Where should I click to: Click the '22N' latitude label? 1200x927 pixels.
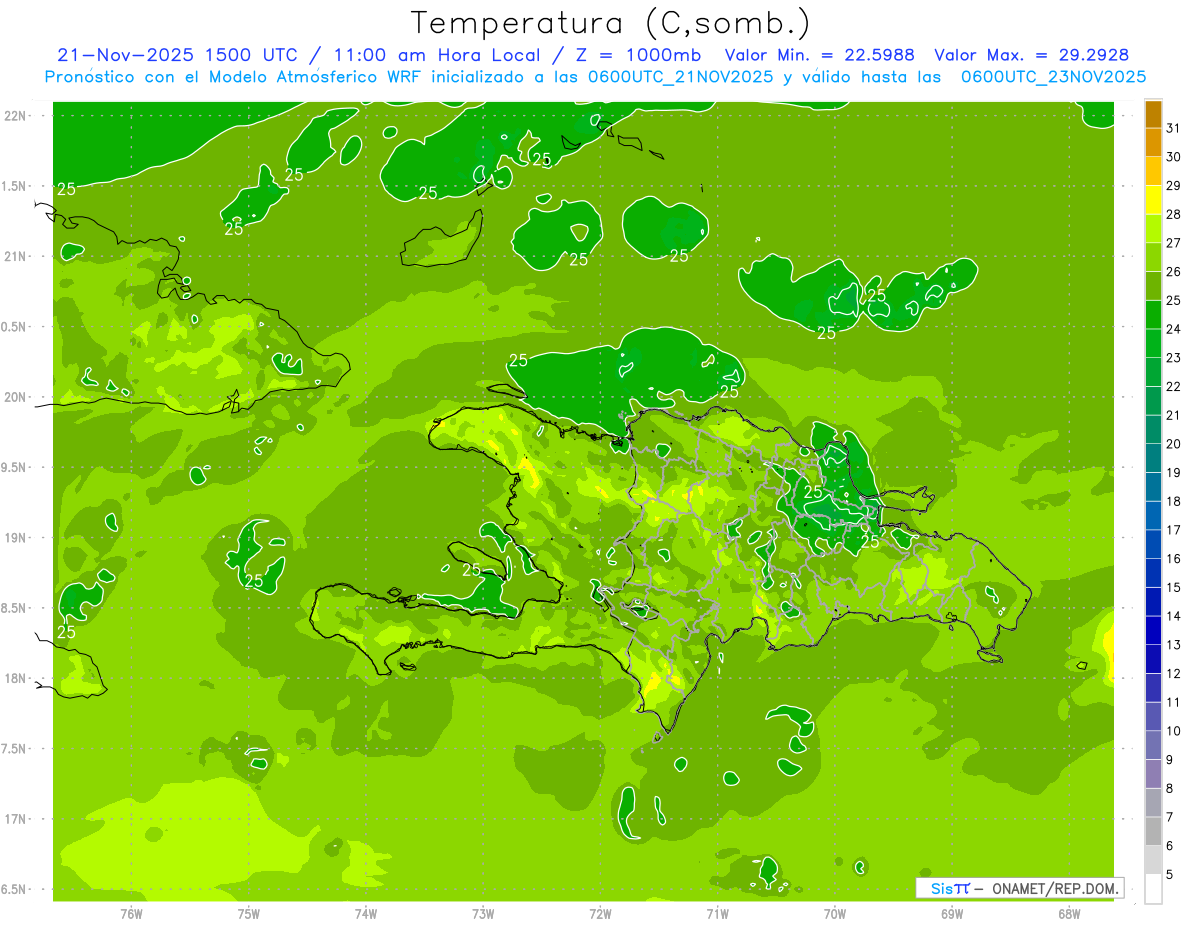15,116
